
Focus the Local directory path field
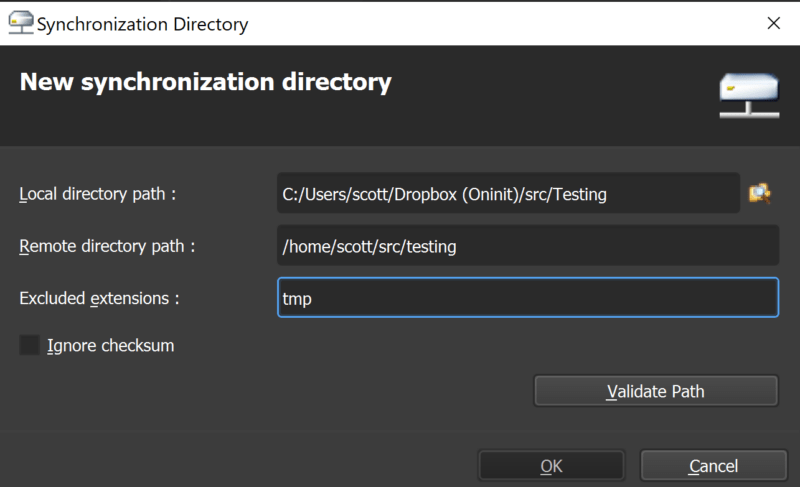(508, 194)
